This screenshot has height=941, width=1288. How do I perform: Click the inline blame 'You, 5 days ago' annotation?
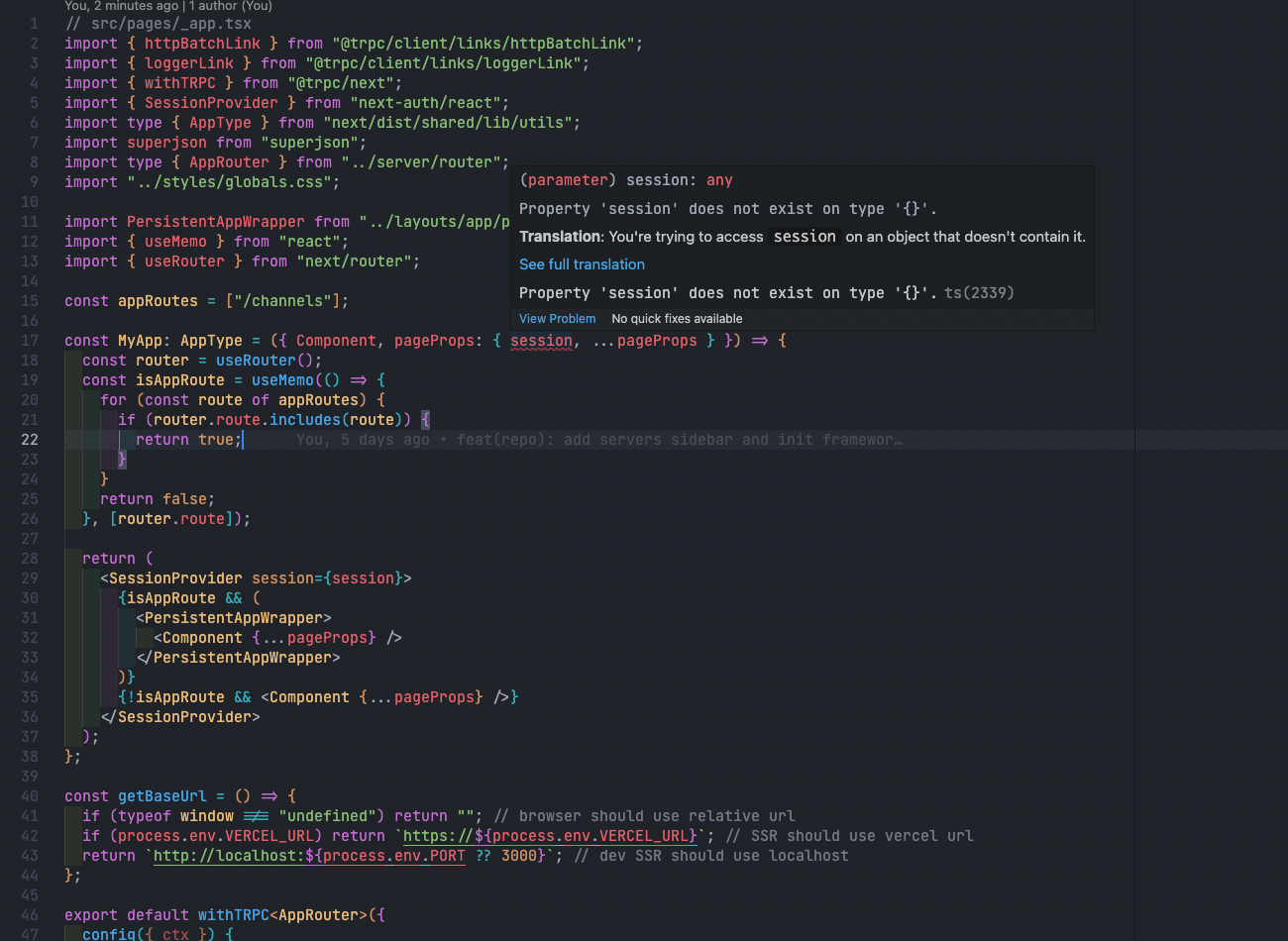(363, 440)
